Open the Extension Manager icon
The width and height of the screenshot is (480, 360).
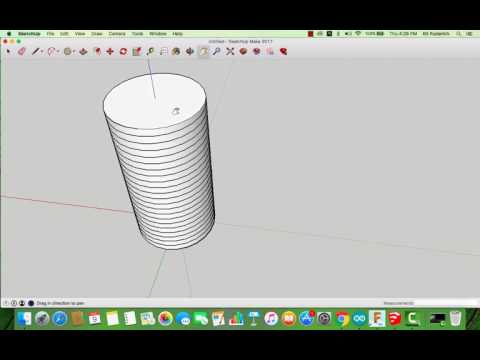(x=283, y=51)
